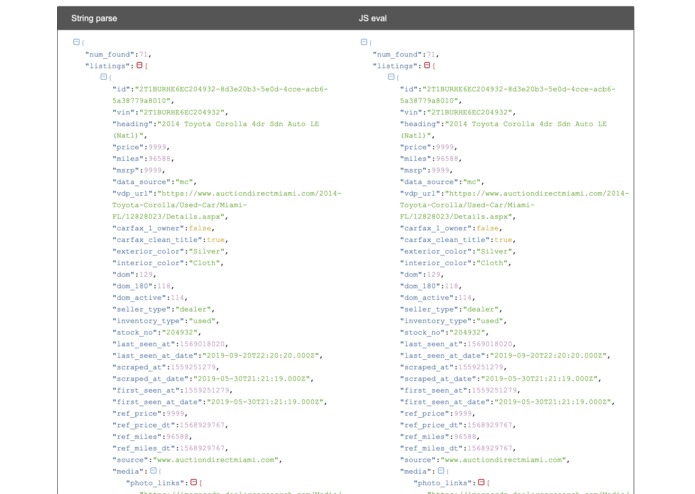Collapse media object in String parse panel

click(x=153, y=471)
